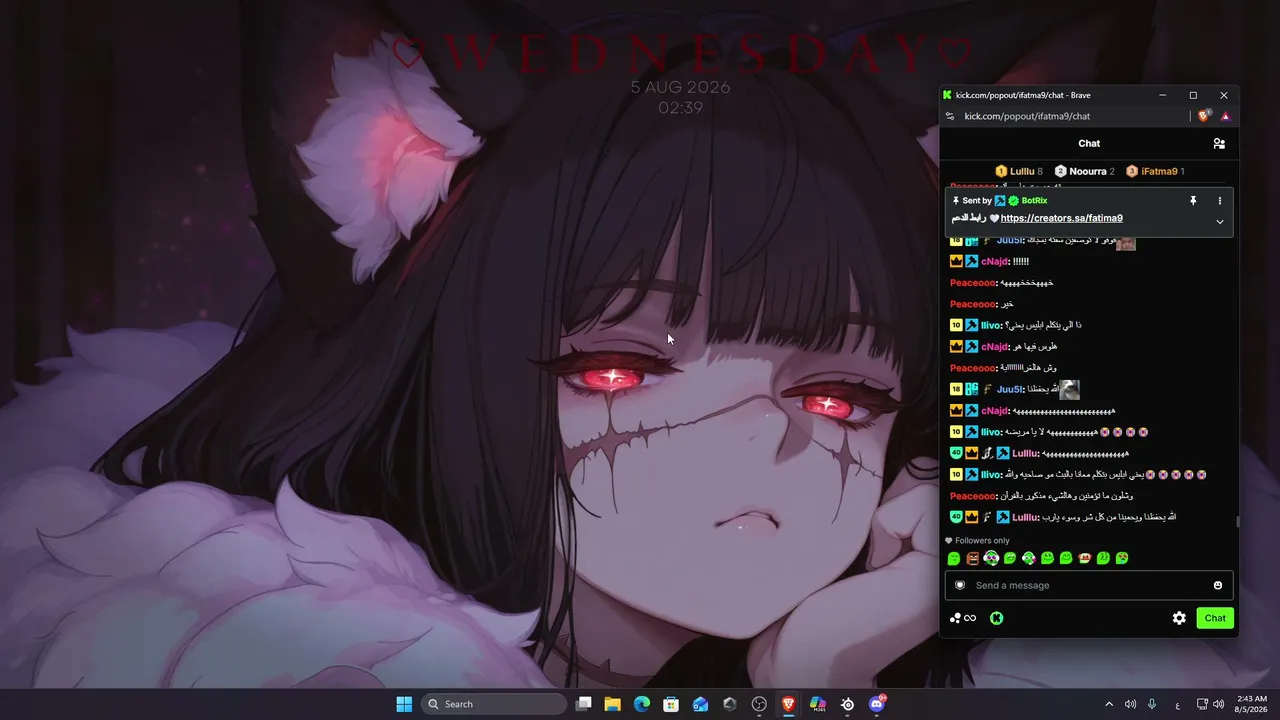This screenshot has height=720, width=1280.
Task: Open the Windows Start menu
Action: point(404,704)
